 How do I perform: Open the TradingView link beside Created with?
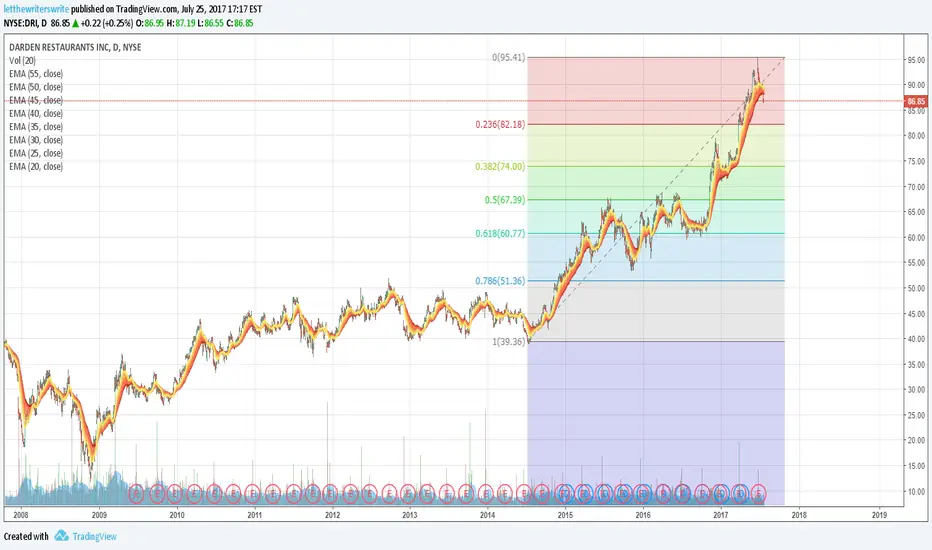tap(95, 536)
